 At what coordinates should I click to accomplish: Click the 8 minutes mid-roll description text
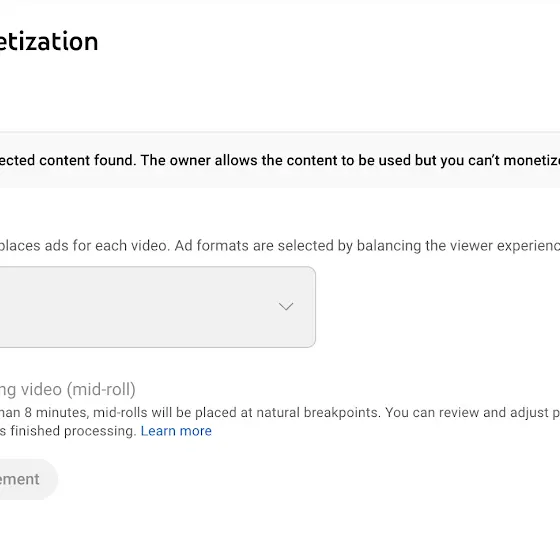(x=280, y=422)
